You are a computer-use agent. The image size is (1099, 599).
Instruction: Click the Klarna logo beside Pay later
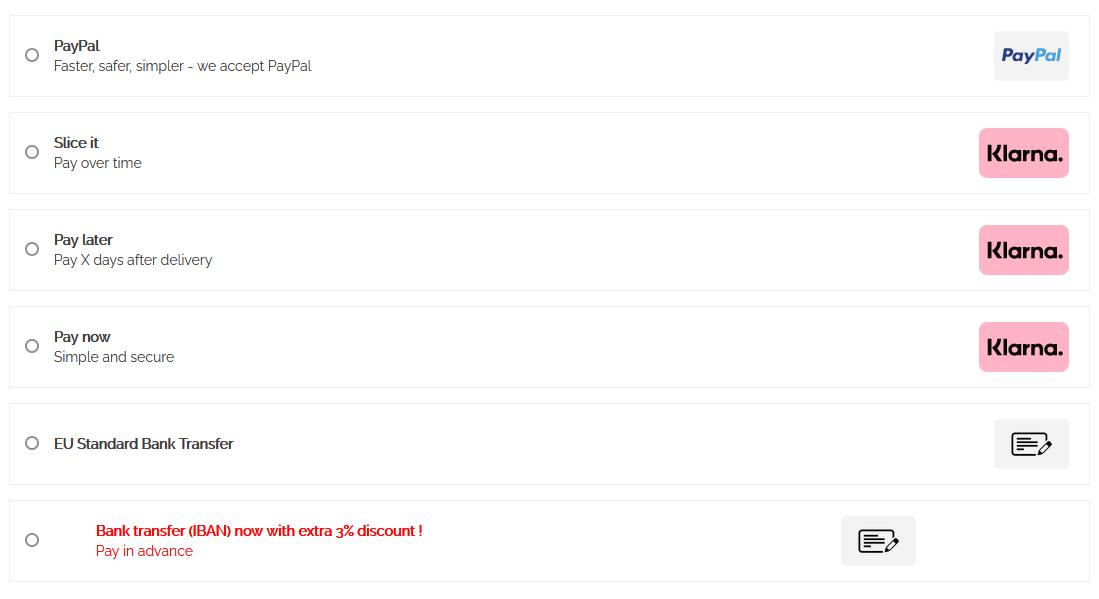pyautogui.click(x=1023, y=250)
